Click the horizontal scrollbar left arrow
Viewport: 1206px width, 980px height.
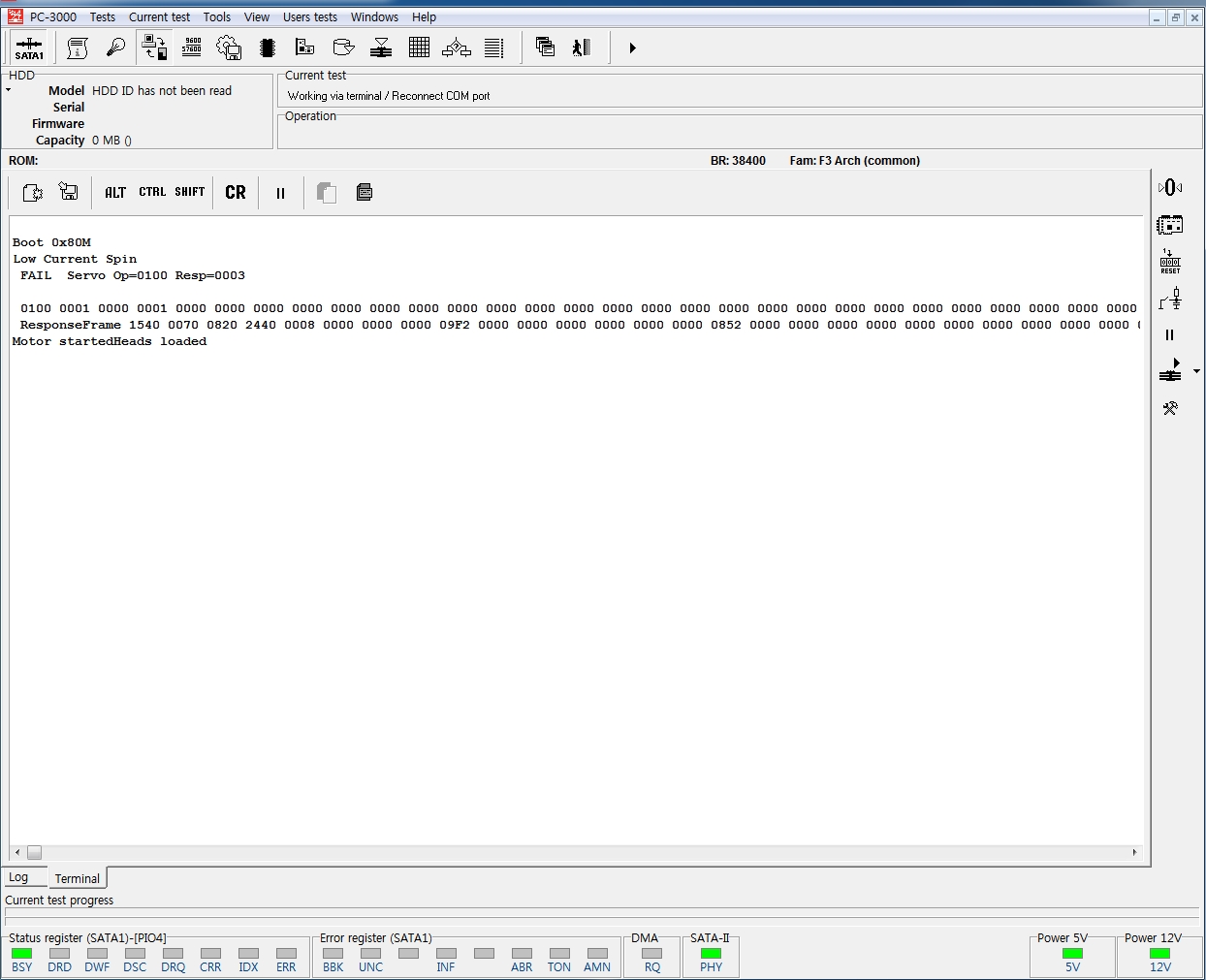[17, 852]
